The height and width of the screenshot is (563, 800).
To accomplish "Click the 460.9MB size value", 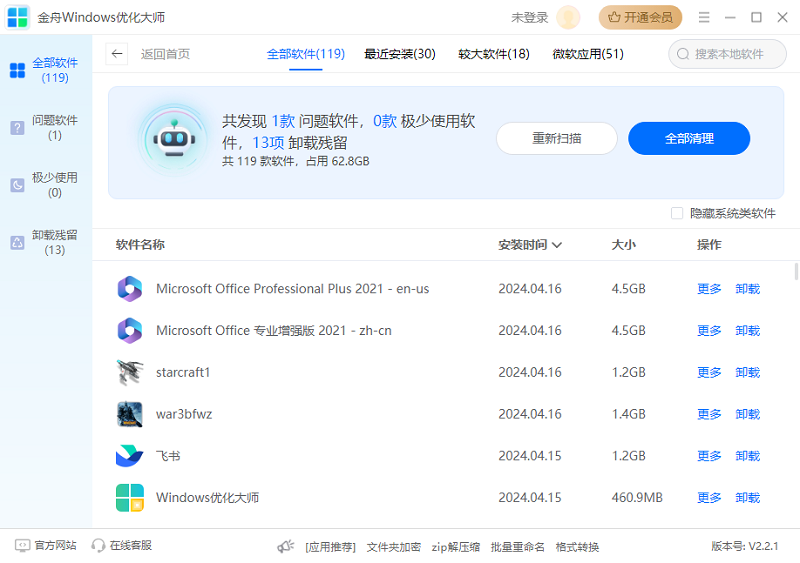I will click(637, 498).
